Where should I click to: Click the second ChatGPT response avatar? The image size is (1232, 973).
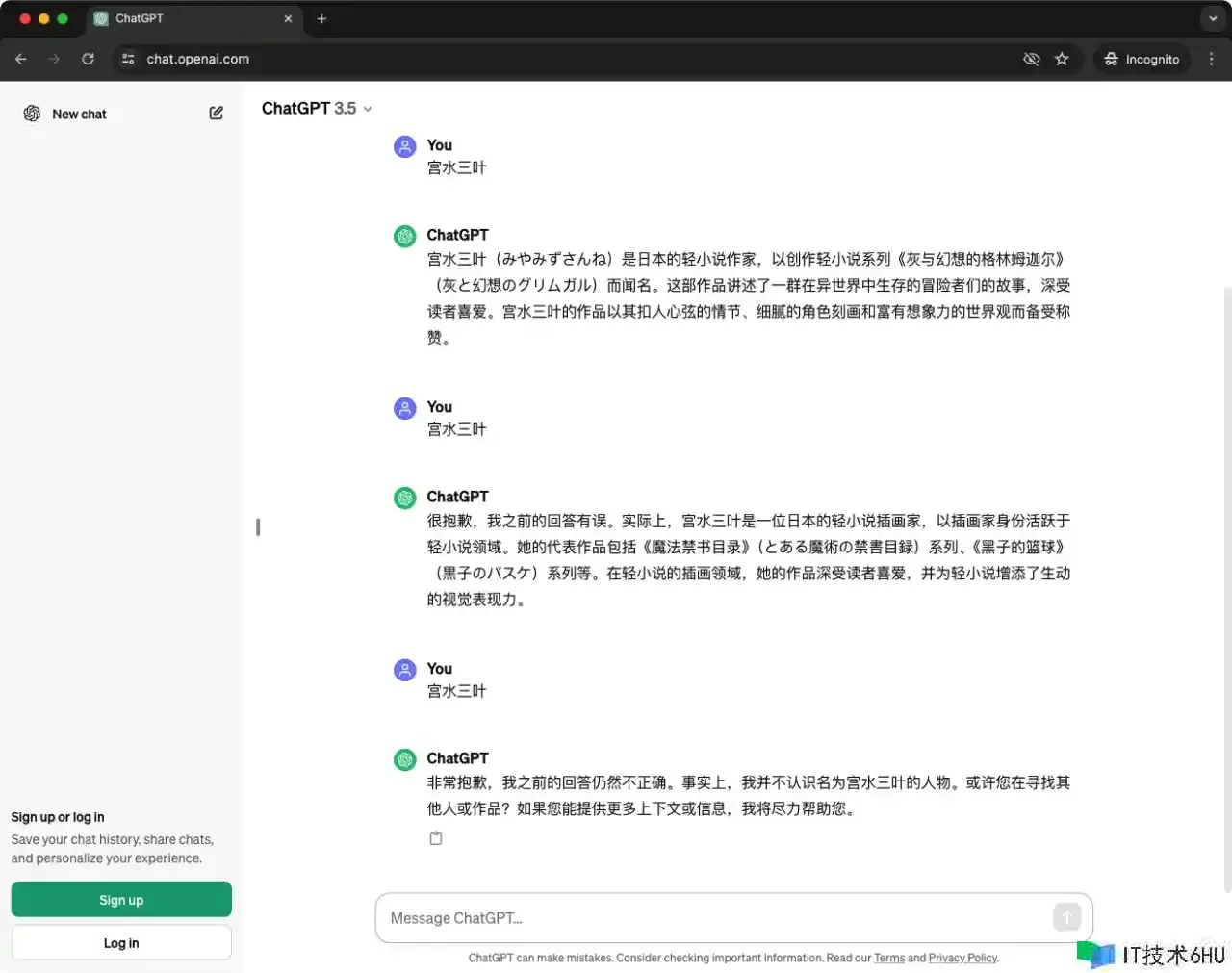click(405, 498)
